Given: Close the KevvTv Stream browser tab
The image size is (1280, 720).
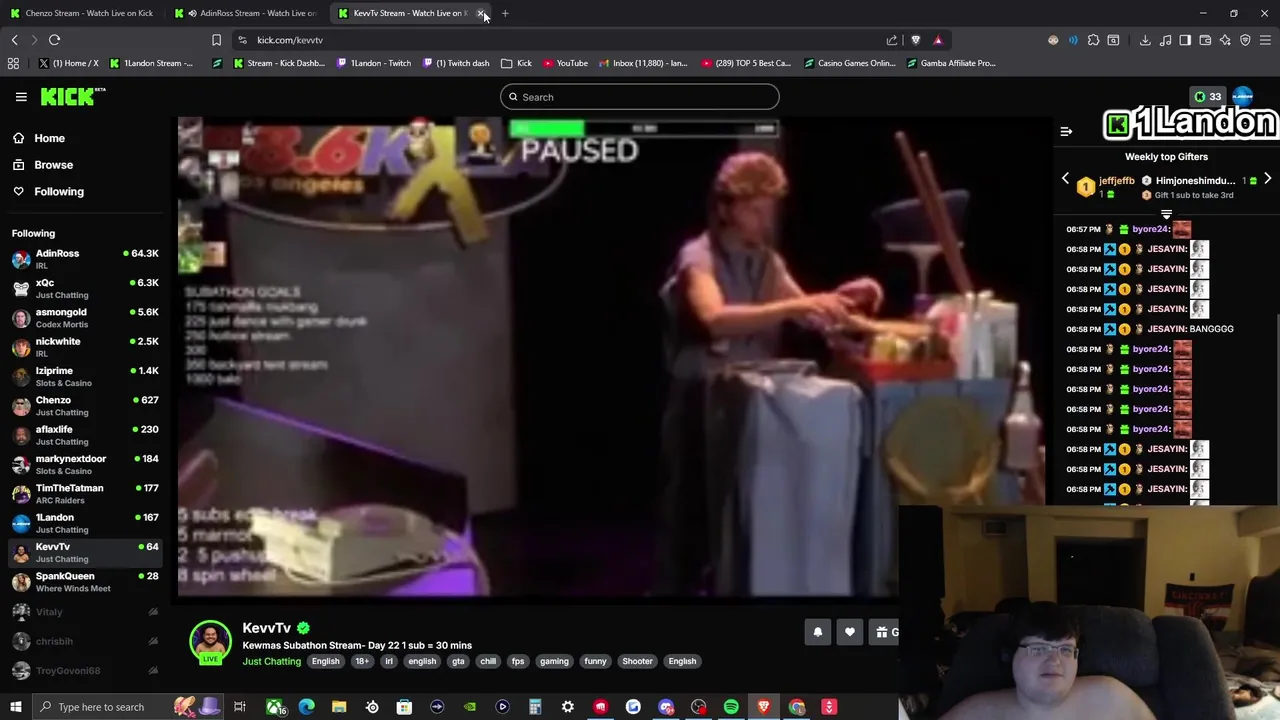Looking at the screenshot, I should (481, 13).
